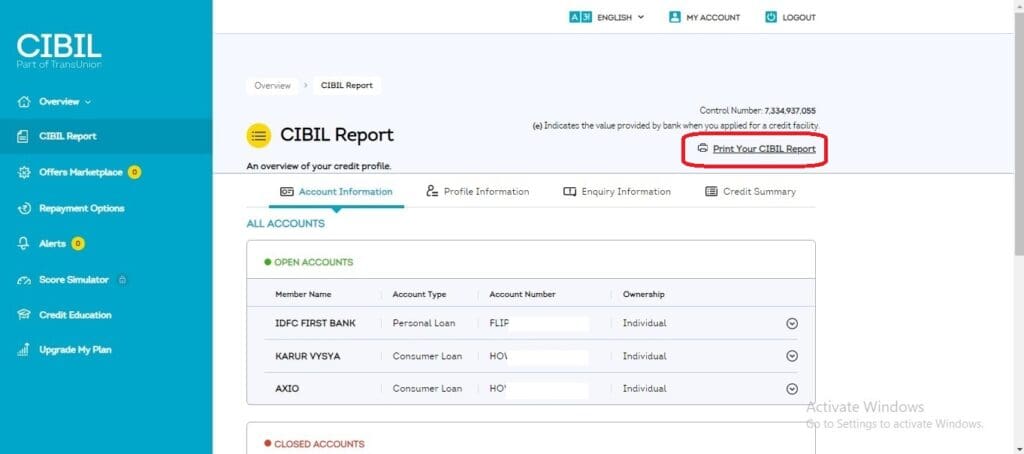Expand the IDFC FIRST BANK account row
1024x454 pixels.
tap(792, 323)
